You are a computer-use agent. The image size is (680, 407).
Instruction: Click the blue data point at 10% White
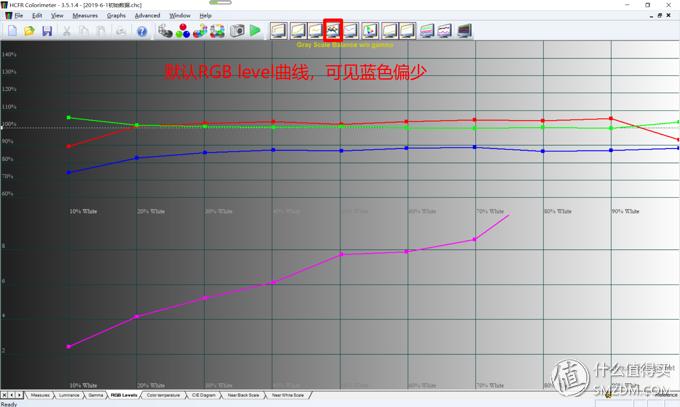tap(69, 173)
